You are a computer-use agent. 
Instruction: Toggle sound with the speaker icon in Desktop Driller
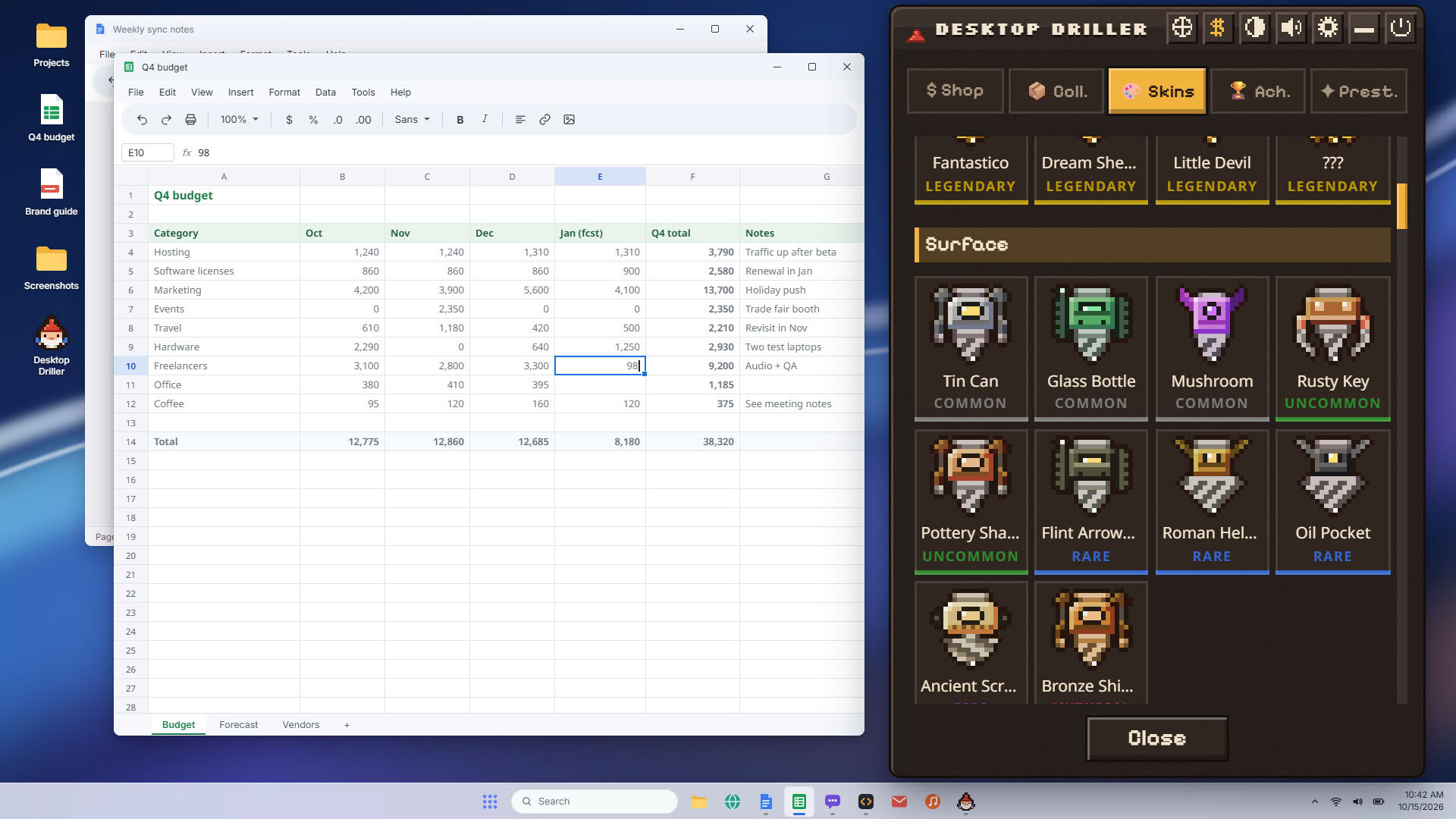(1291, 29)
